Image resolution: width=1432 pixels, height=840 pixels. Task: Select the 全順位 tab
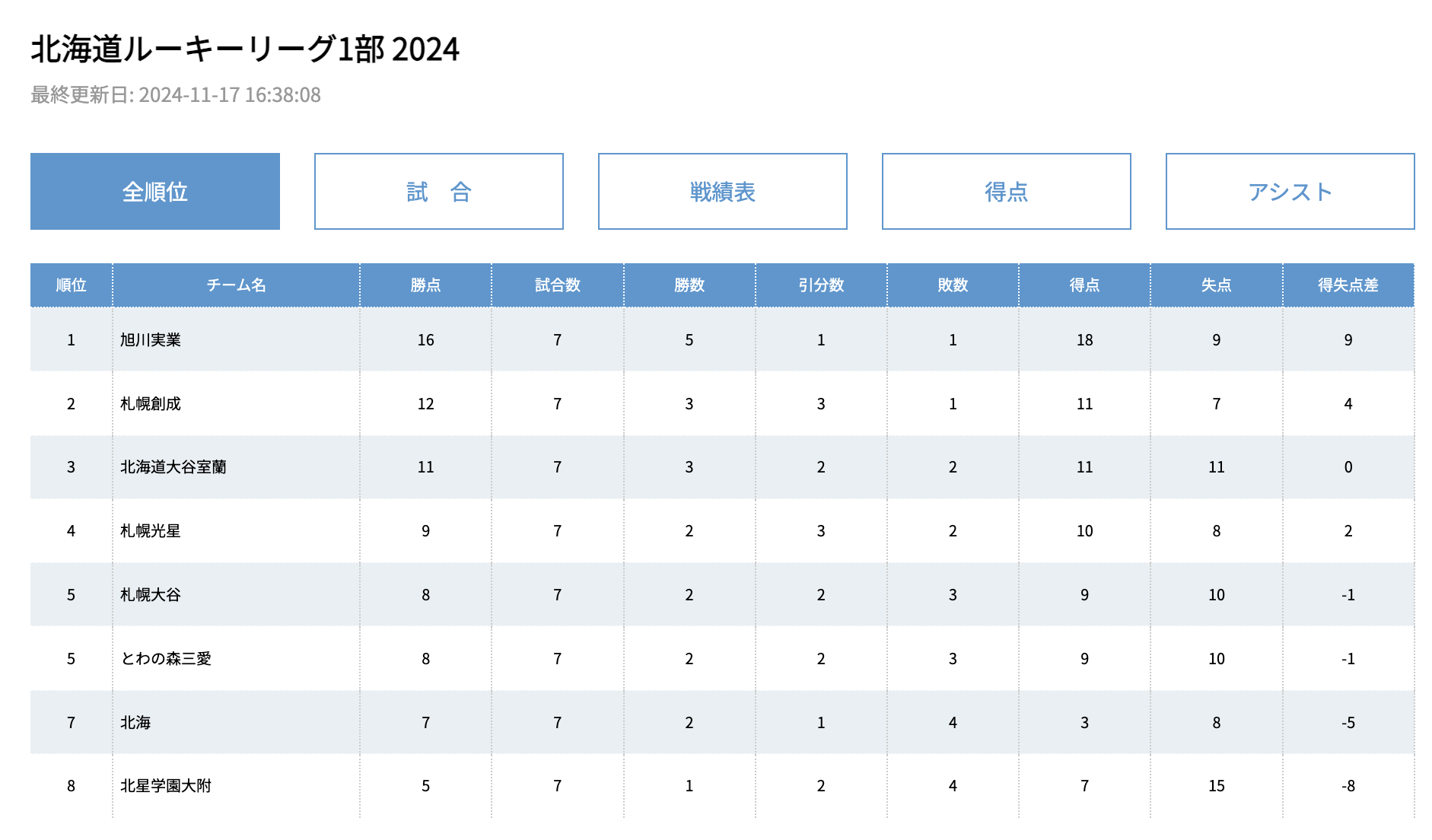click(x=155, y=192)
